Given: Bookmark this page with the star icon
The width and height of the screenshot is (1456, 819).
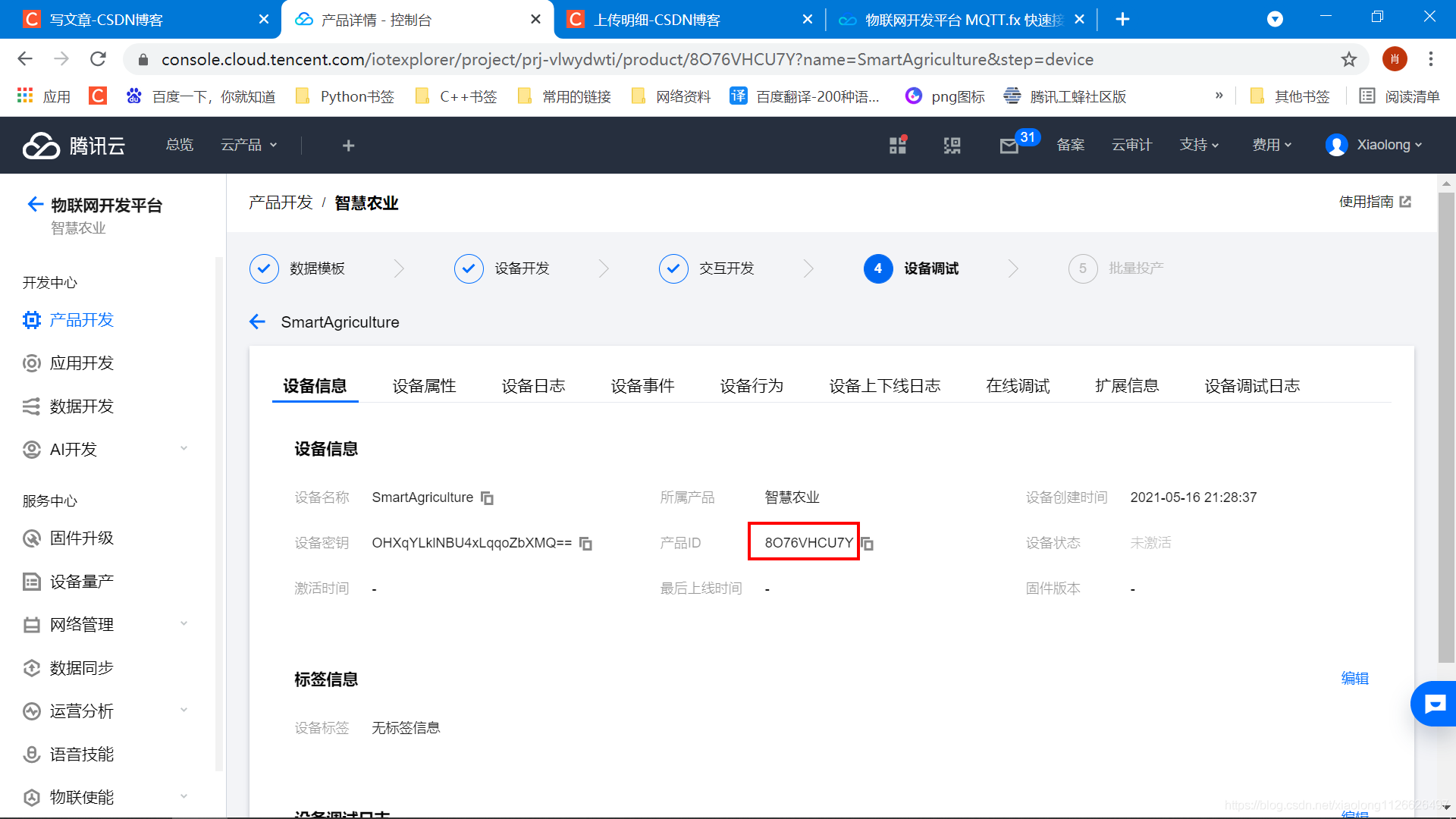Looking at the screenshot, I should [x=1348, y=59].
